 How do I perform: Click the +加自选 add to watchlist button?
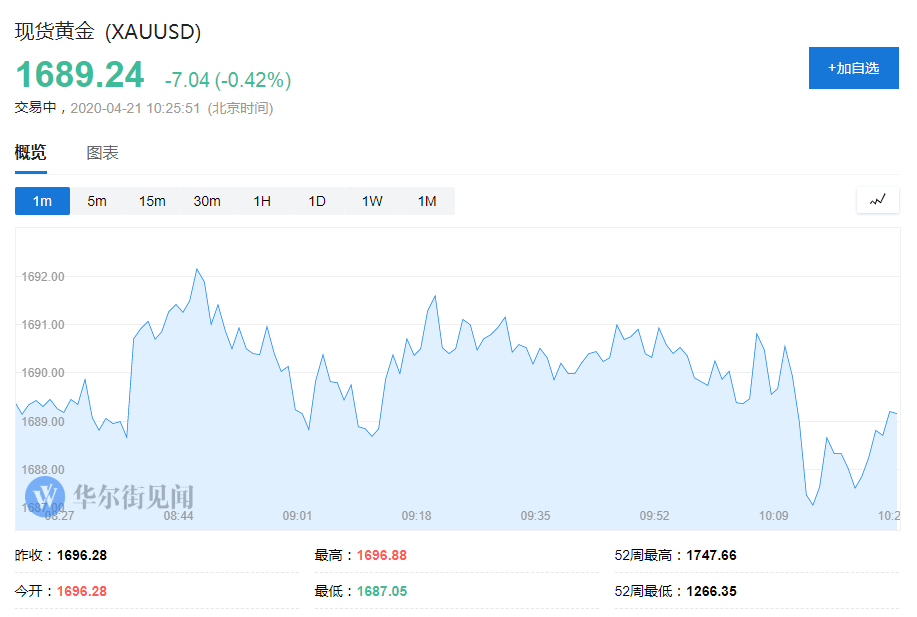[853, 68]
